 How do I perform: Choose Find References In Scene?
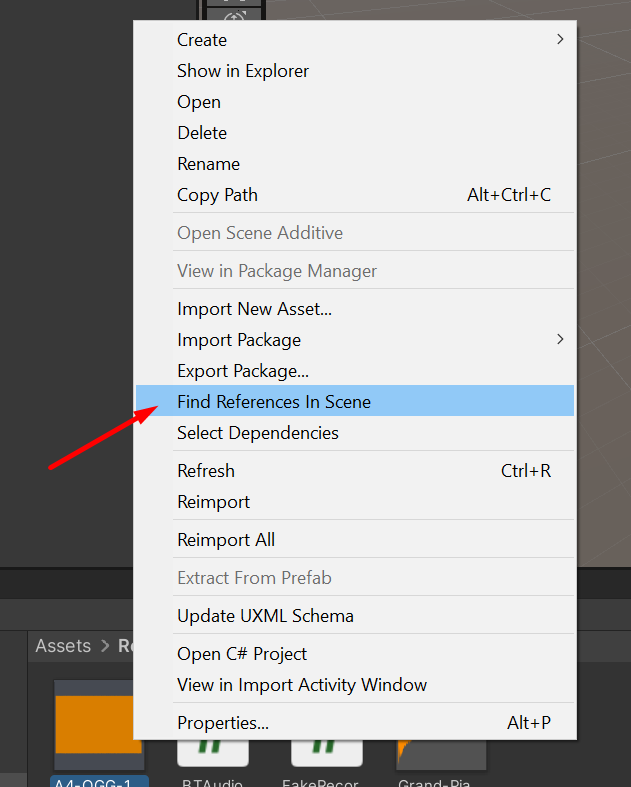pyautogui.click(x=274, y=402)
